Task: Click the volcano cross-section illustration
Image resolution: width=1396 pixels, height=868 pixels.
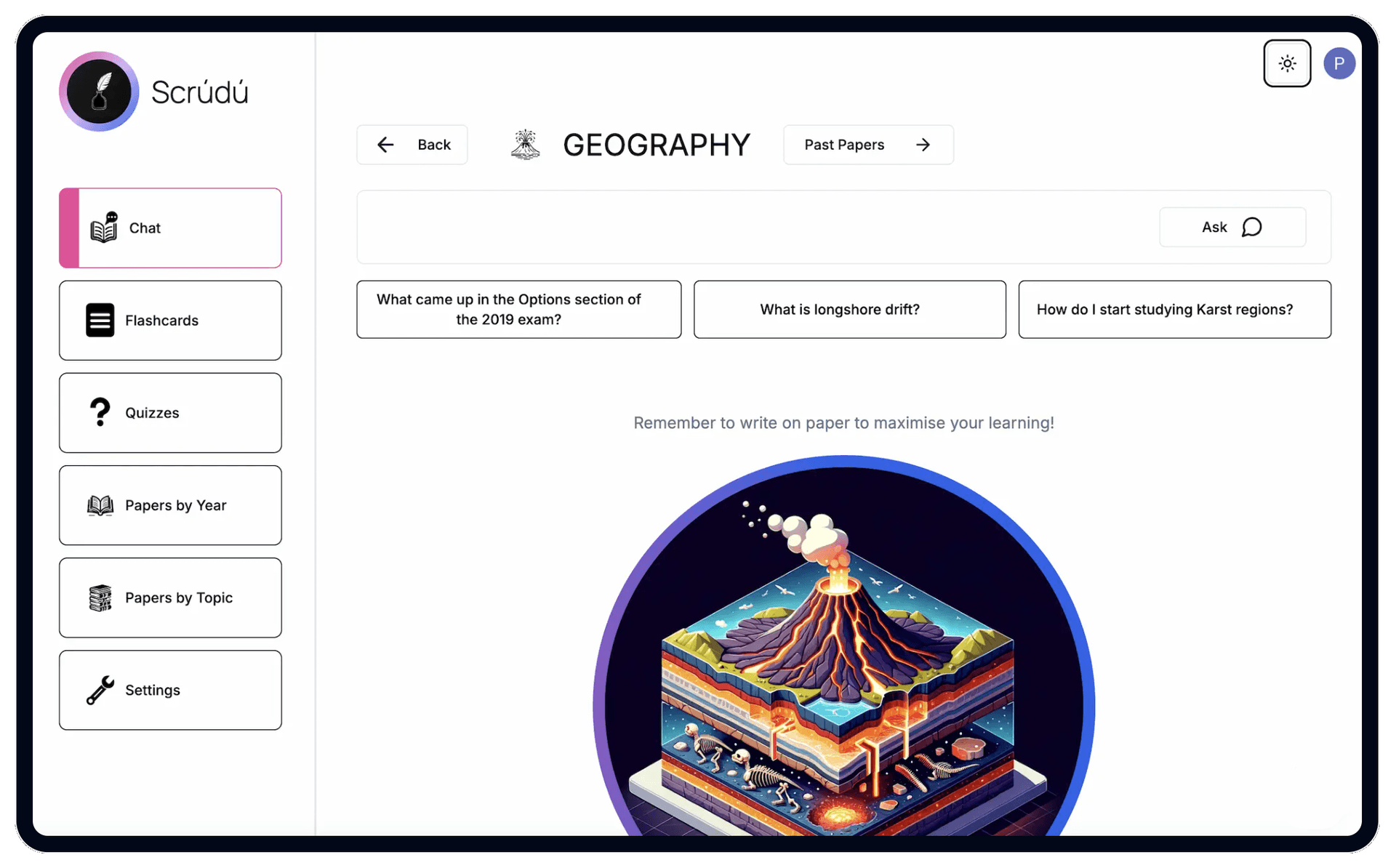Action: (844, 647)
